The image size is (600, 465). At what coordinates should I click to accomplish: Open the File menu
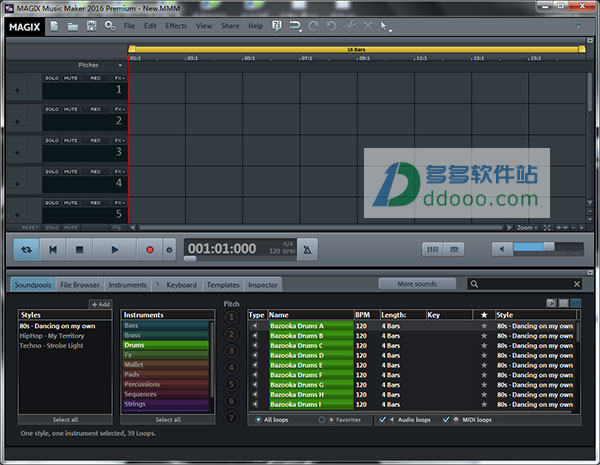pyautogui.click(x=129, y=26)
